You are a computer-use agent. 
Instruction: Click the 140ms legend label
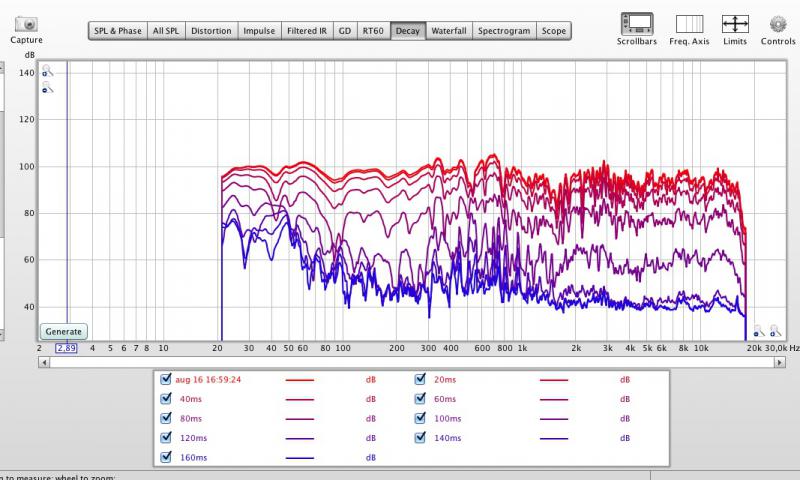(447, 438)
